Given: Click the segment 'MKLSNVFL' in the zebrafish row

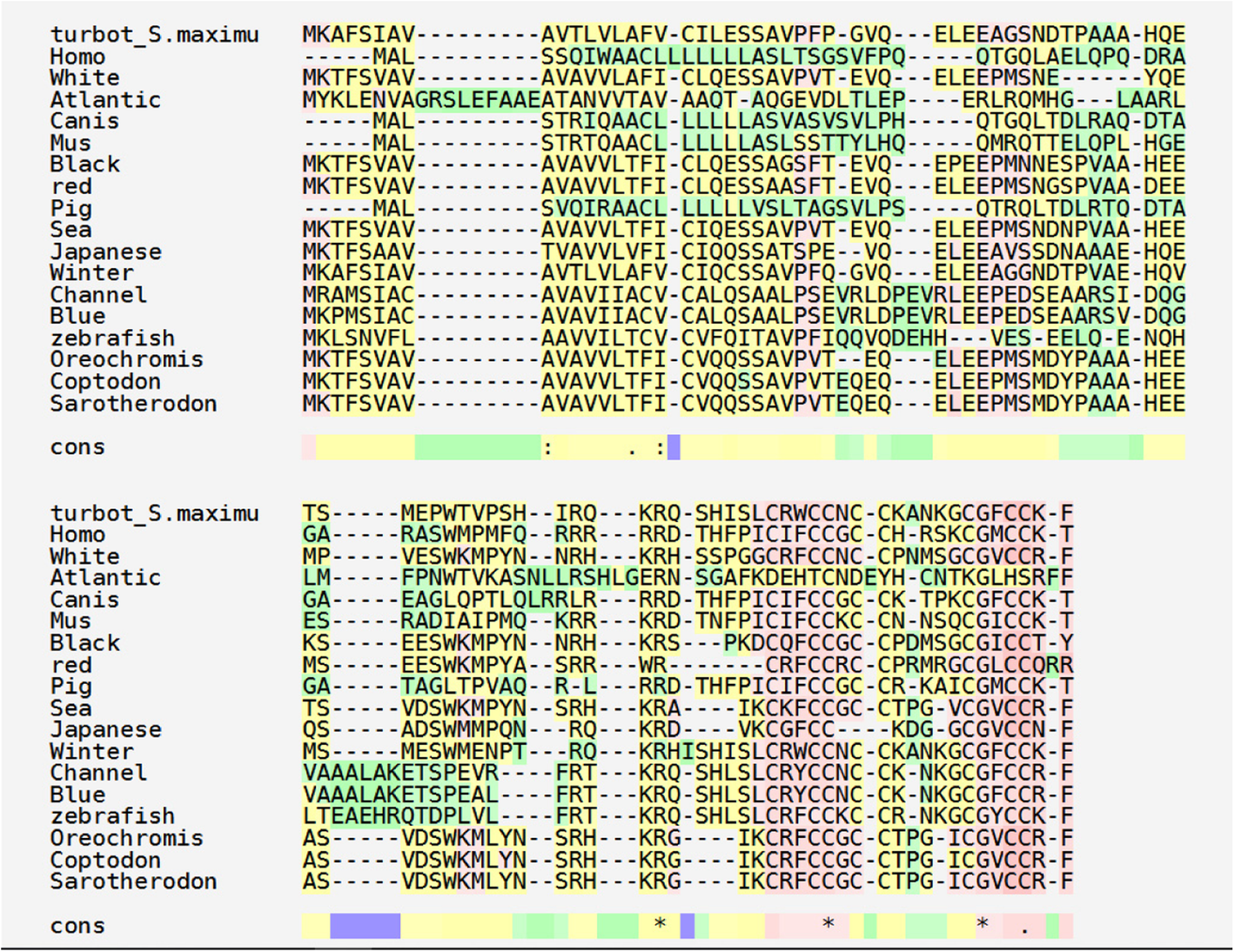Looking at the screenshot, I should [359, 339].
